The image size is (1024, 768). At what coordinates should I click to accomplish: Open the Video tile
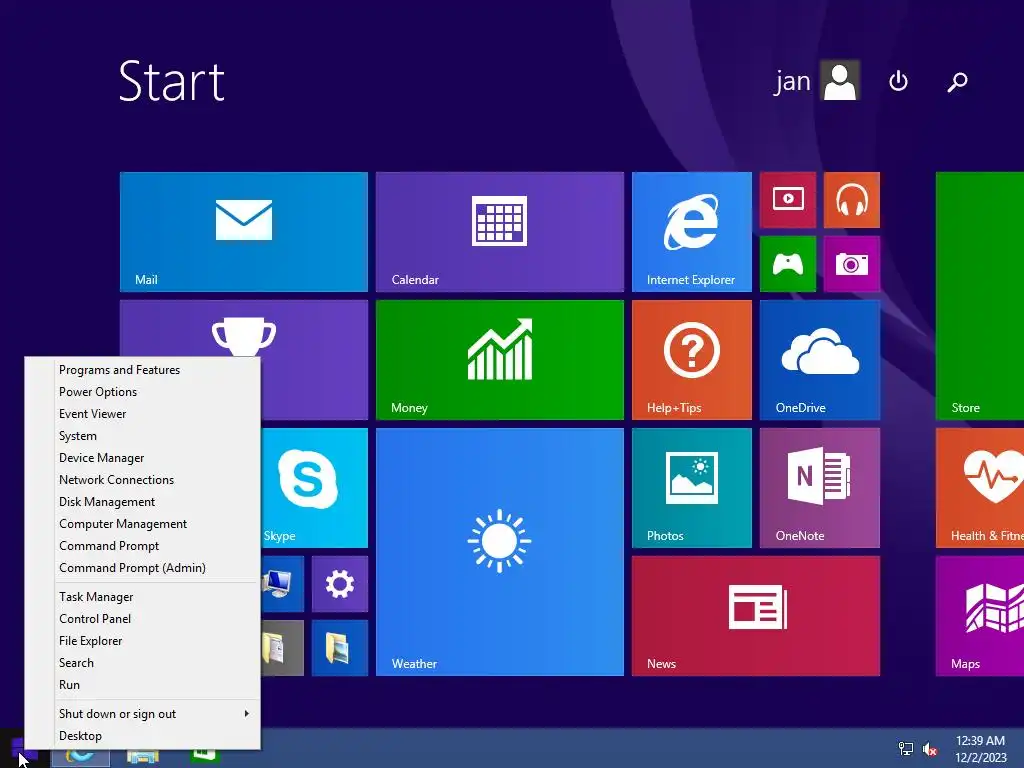point(788,200)
